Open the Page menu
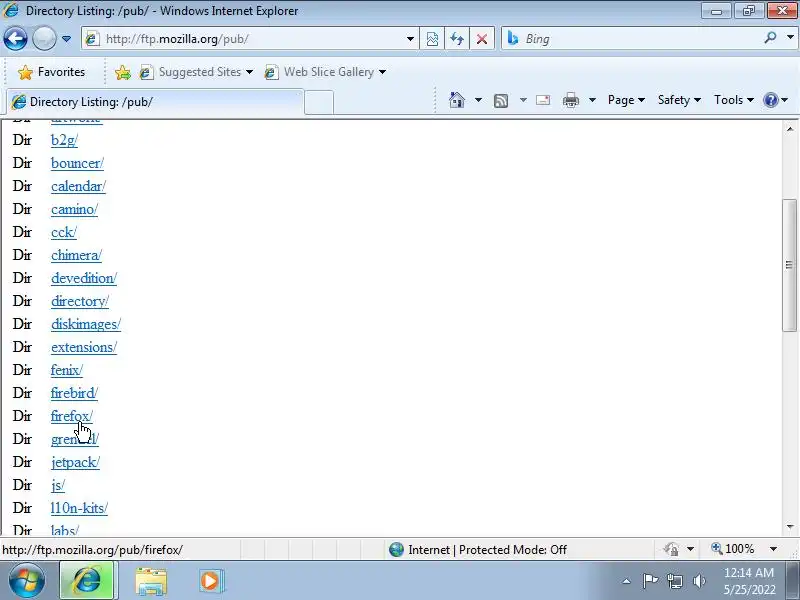This screenshot has height=600, width=800. (626, 100)
